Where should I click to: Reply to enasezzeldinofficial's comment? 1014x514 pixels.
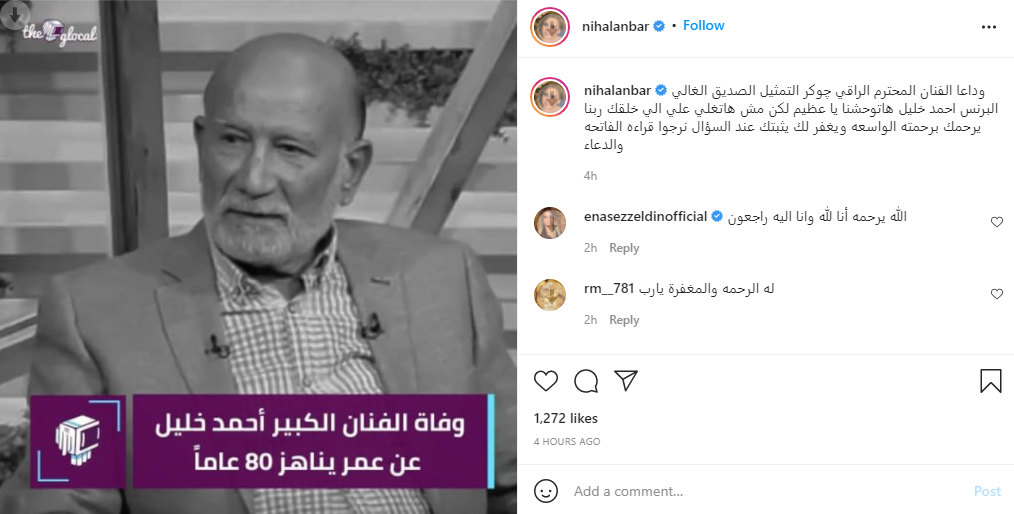[623, 248]
